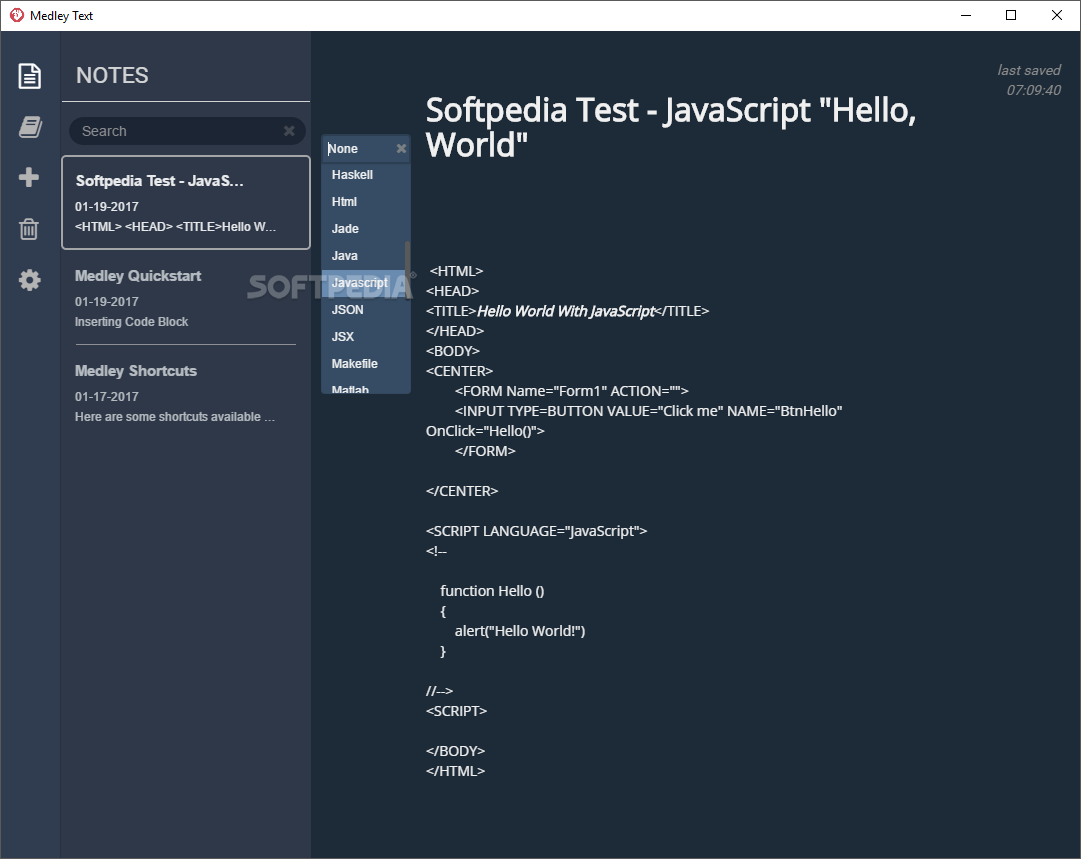Image resolution: width=1081 pixels, height=859 pixels.
Task: Choose JSON from the language list
Action: (365, 310)
